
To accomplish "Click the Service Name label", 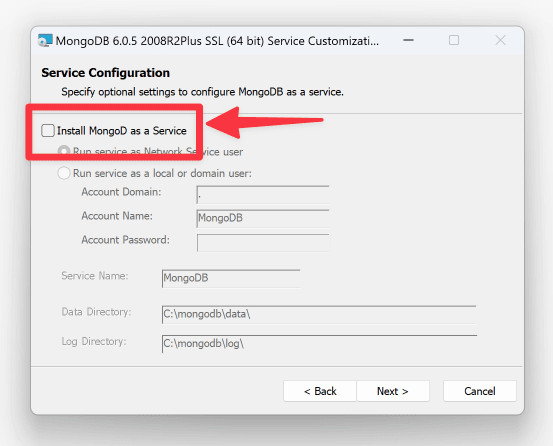I will tap(95, 276).
